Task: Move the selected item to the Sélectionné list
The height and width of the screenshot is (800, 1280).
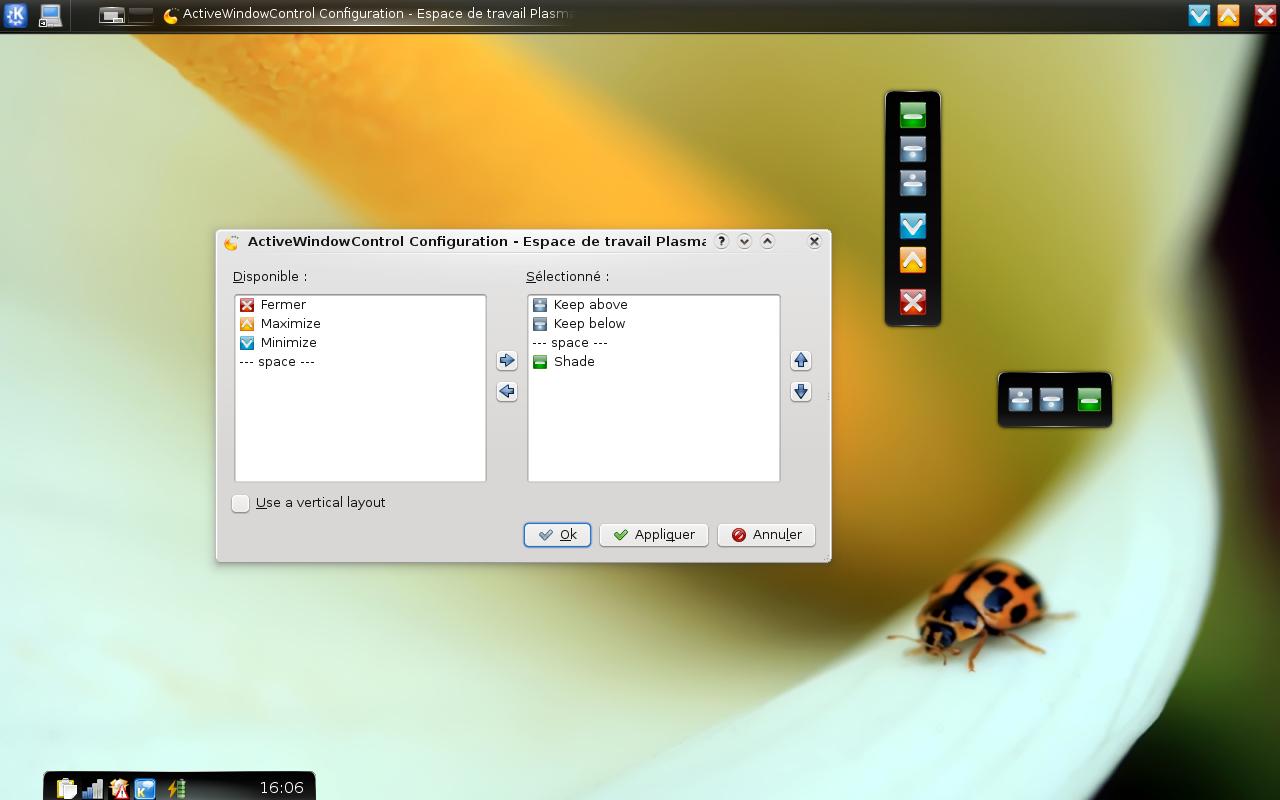Action: (507, 360)
